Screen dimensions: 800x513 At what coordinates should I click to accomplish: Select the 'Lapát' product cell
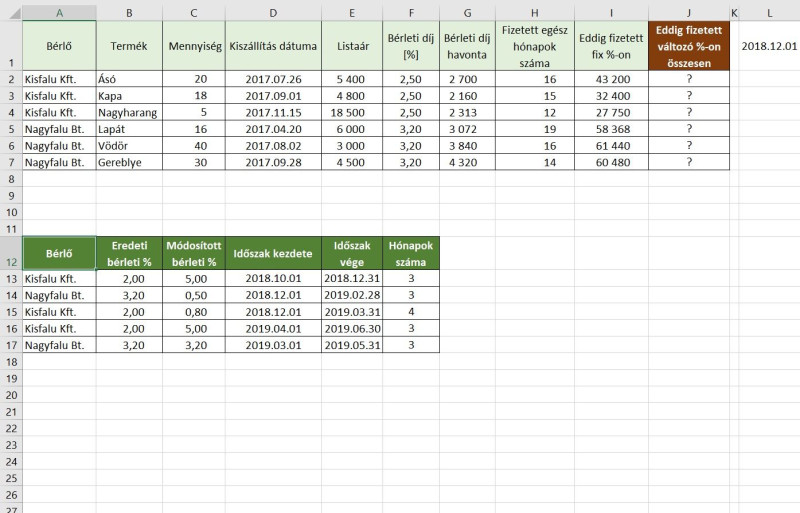(129, 129)
